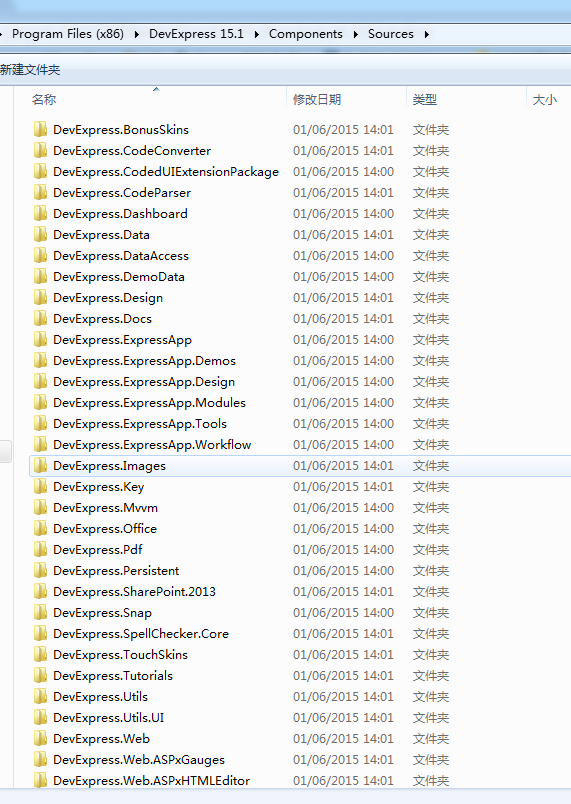Click the DevExpress.Snap folder icon
The width and height of the screenshot is (571, 804).
(40, 613)
